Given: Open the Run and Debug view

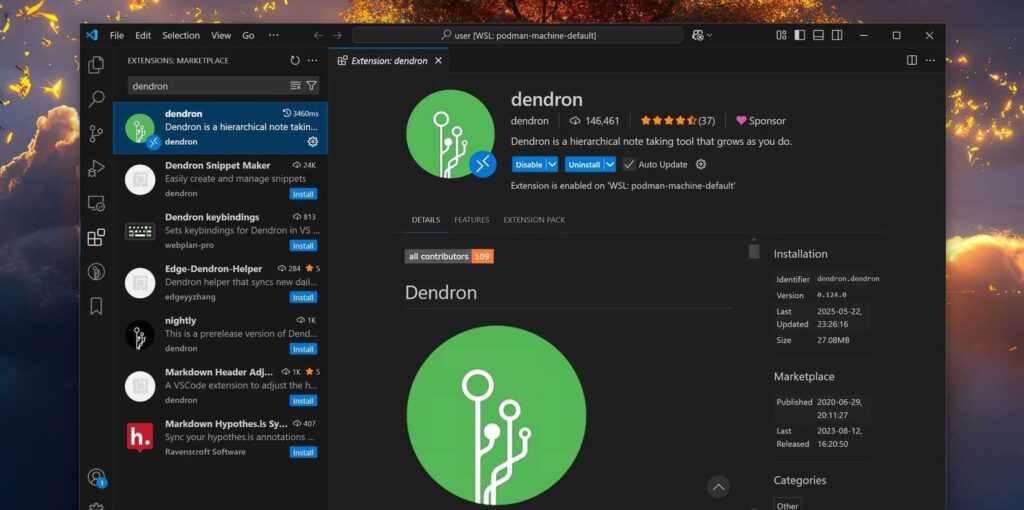Looking at the screenshot, I should click(x=96, y=168).
